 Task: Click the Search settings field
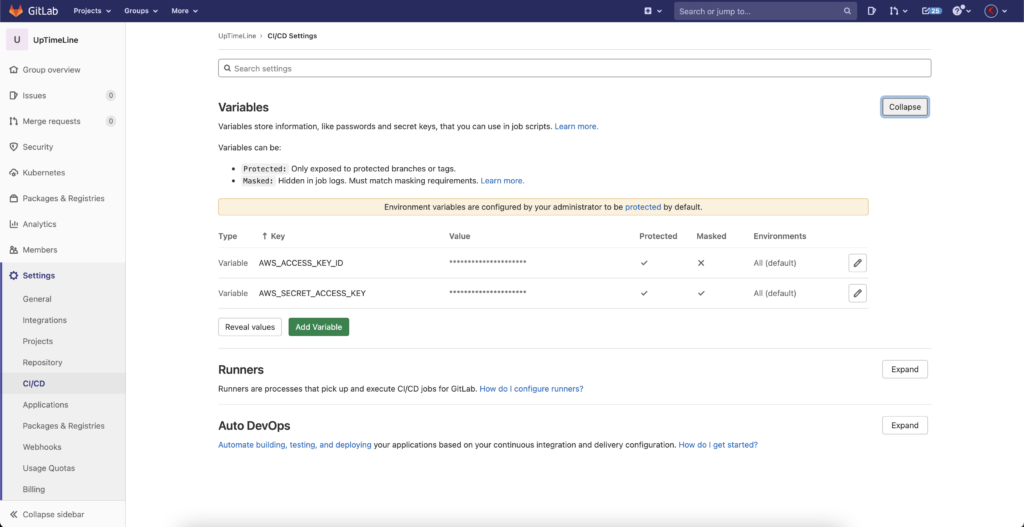(x=574, y=69)
